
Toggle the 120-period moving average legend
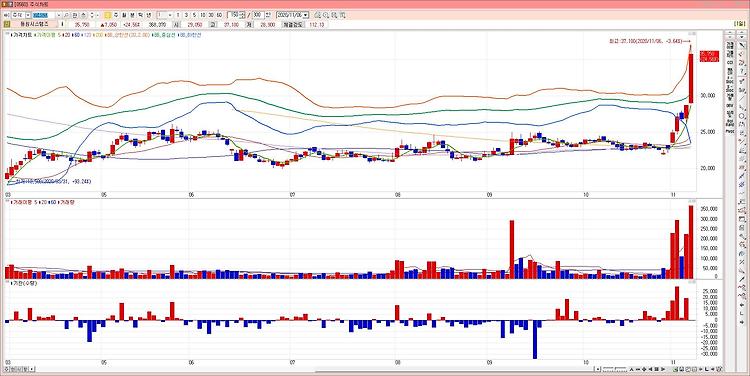tap(86, 35)
